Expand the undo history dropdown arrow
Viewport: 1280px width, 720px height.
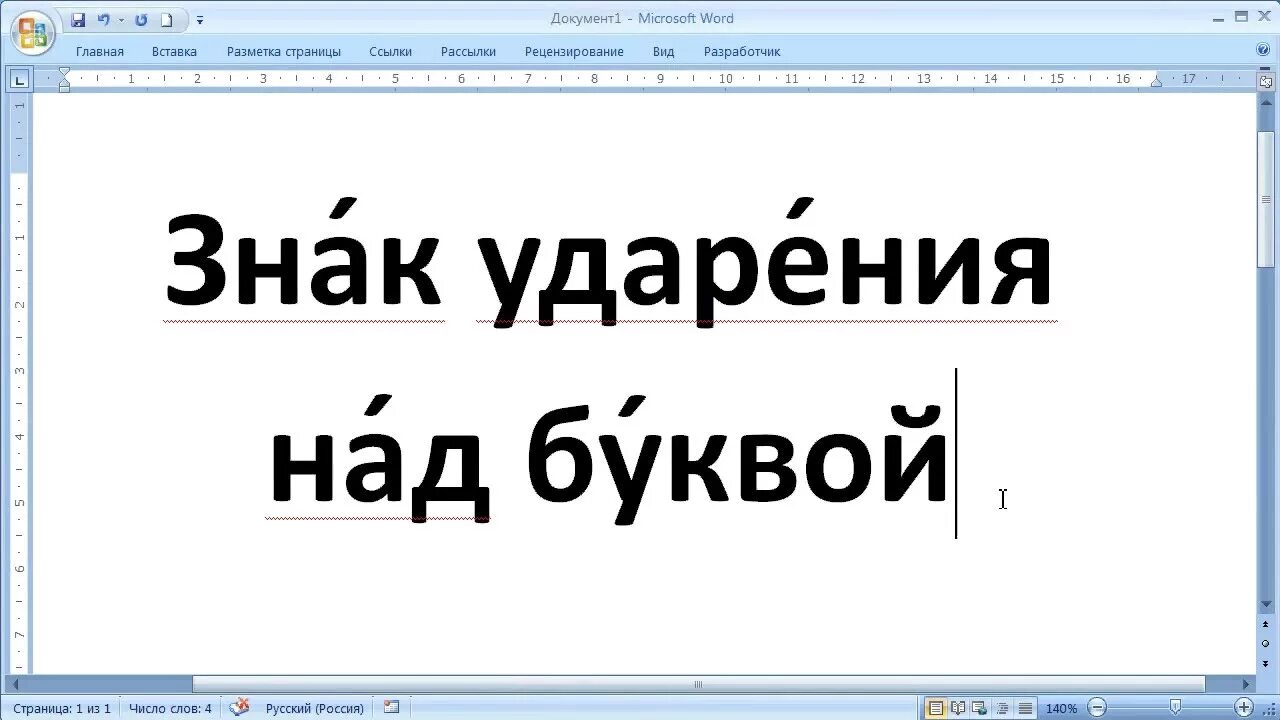(x=121, y=20)
